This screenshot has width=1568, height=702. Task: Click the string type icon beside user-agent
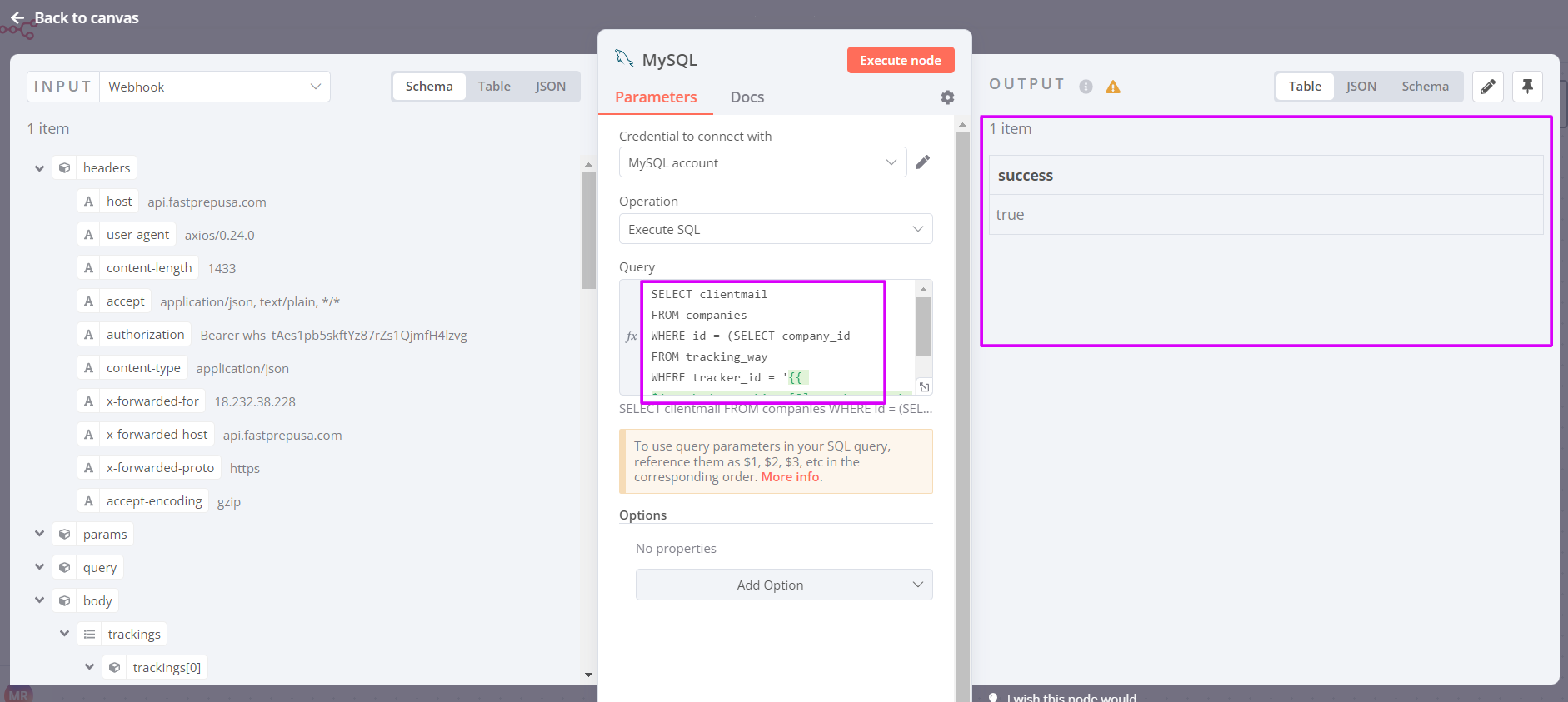pyautogui.click(x=88, y=235)
